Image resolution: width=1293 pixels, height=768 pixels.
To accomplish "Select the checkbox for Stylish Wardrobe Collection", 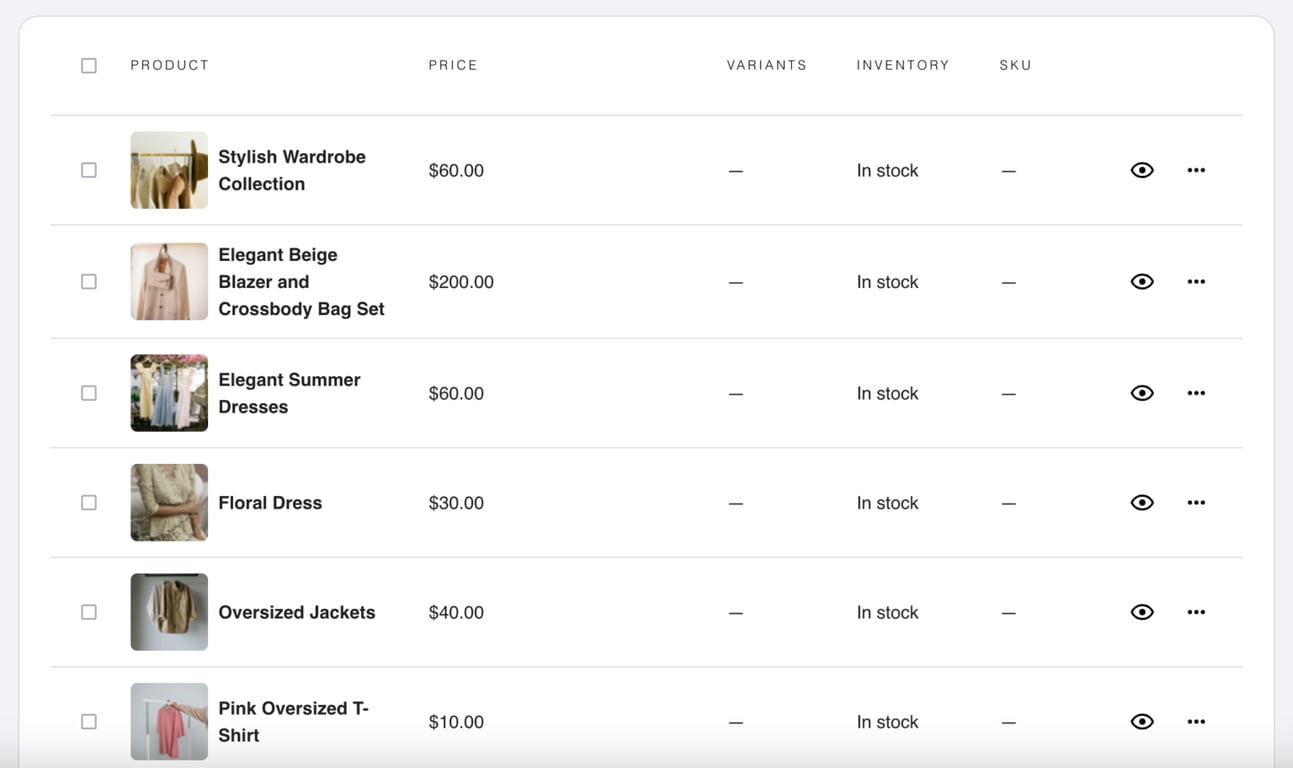I will point(88,170).
